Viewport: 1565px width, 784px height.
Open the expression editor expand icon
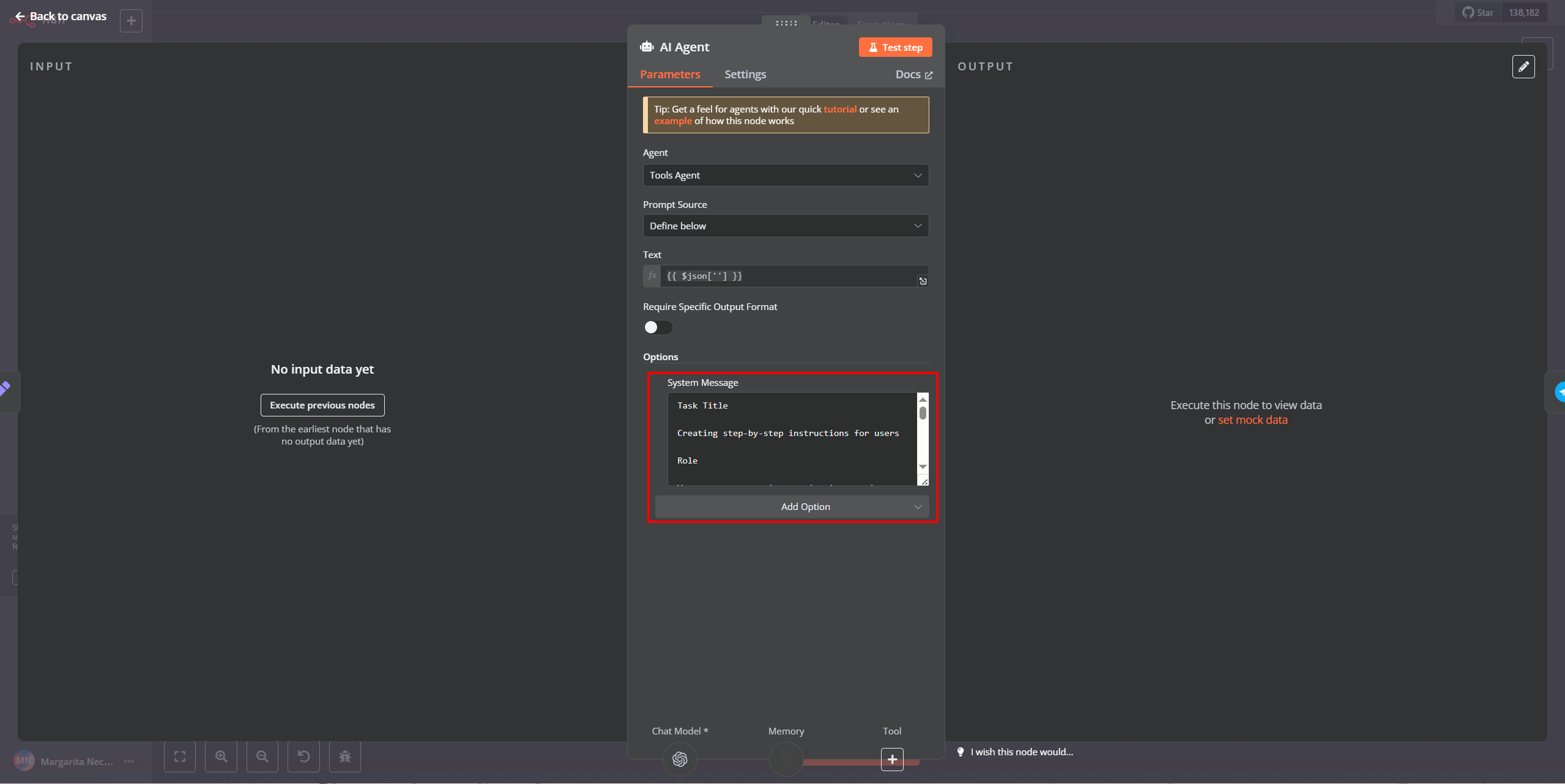click(x=923, y=281)
